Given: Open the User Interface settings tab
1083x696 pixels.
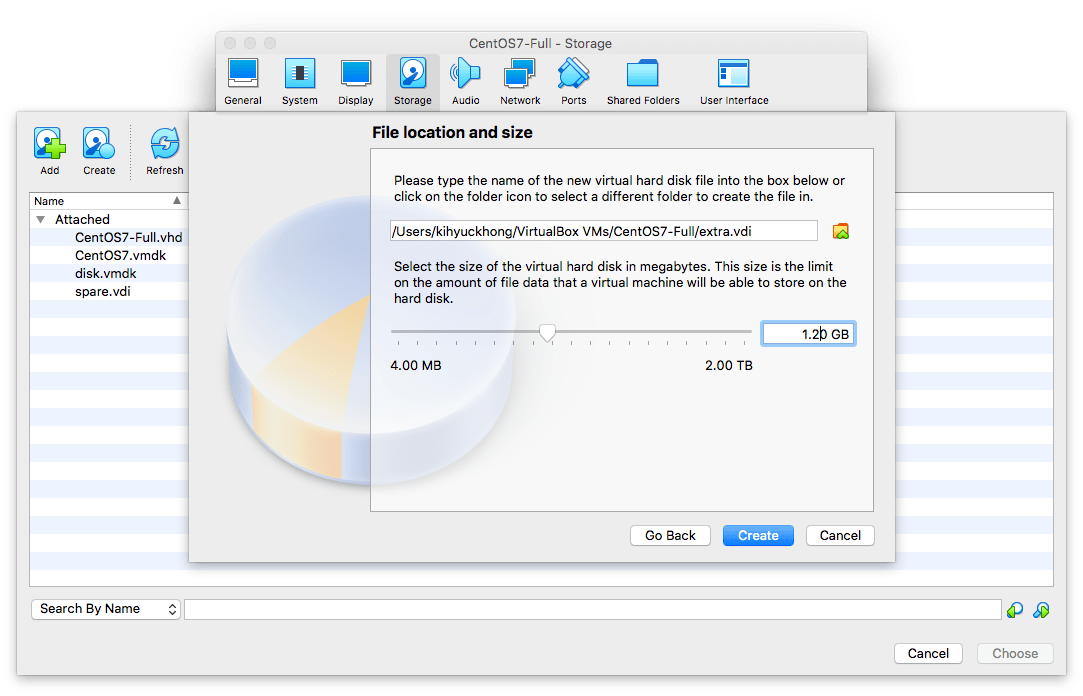Looking at the screenshot, I should [734, 82].
